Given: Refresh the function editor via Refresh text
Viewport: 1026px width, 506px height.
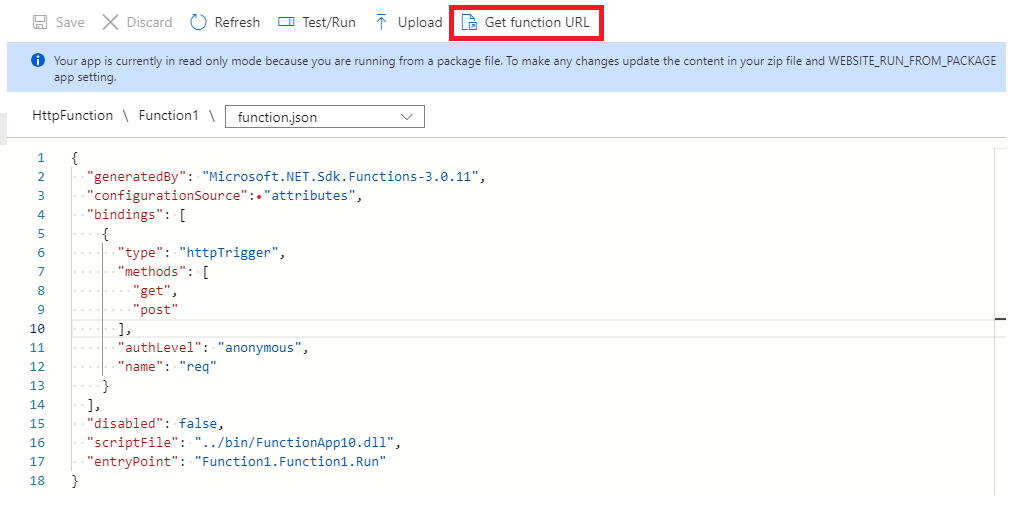Looking at the screenshot, I should [237, 22].
